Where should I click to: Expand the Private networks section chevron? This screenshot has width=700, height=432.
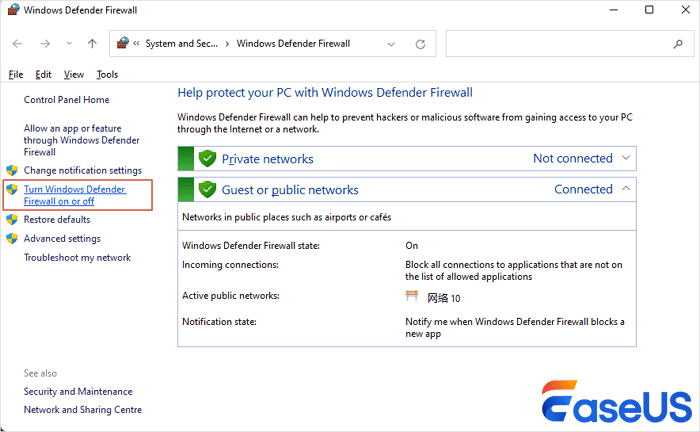pos(626,158)
